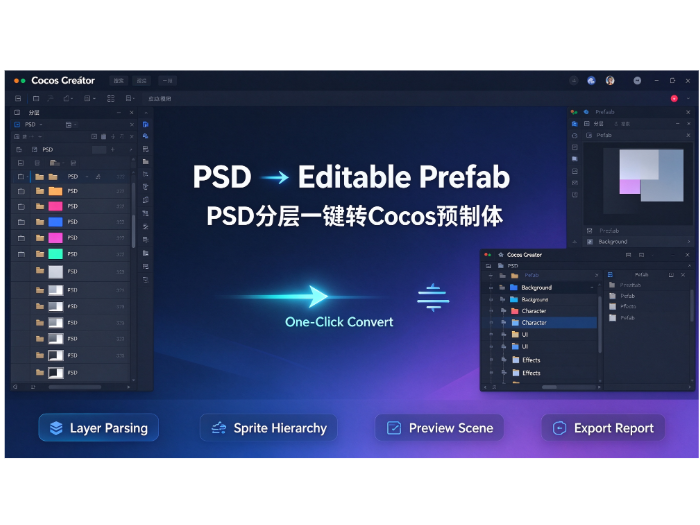Toggle the Prefab checkbox below the preview
The height and width of the screenshot is (525, 700).
[589, 231]
